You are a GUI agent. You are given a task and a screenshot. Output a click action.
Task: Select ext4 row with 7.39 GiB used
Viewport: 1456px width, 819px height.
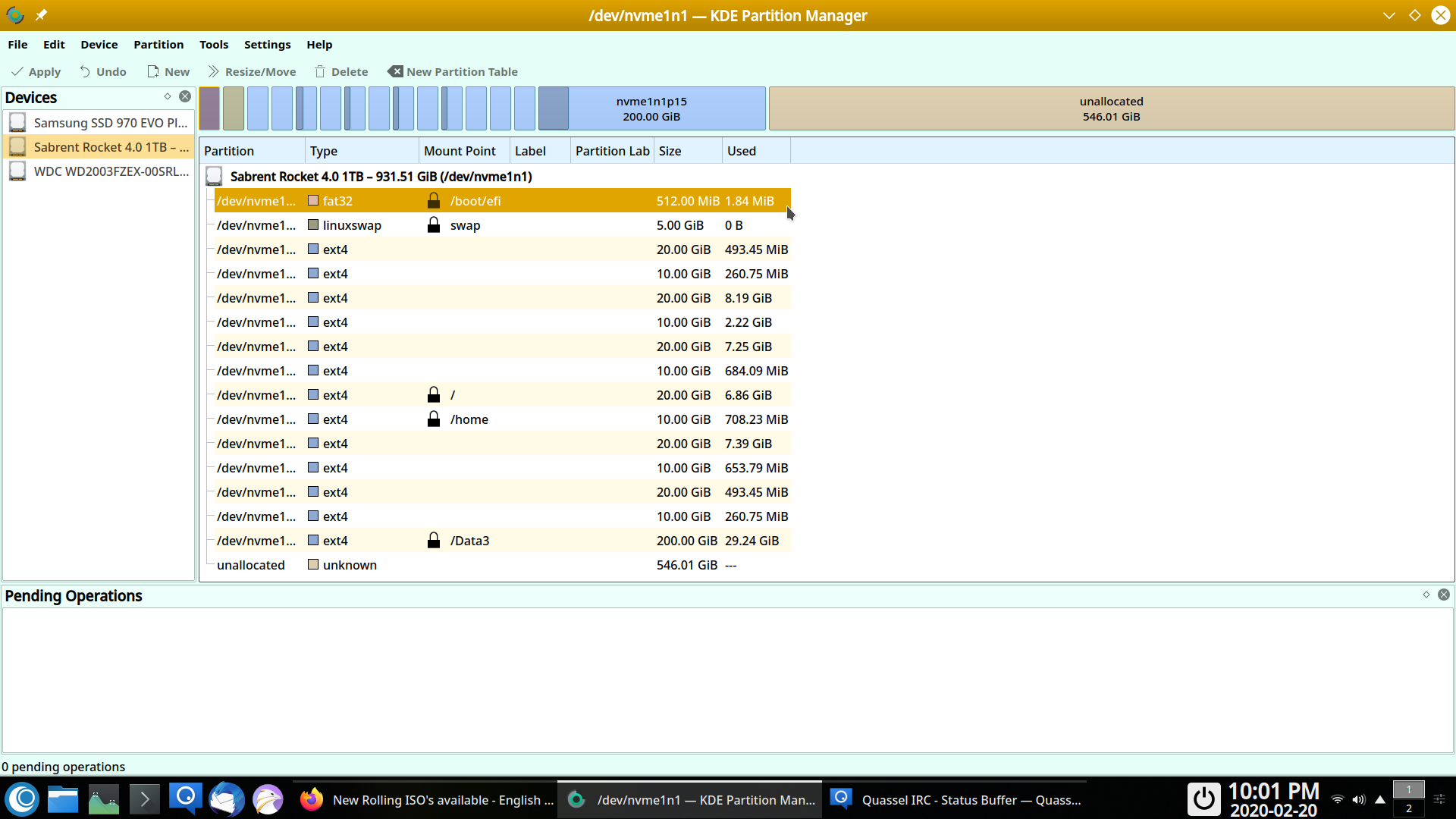[502, 444]
